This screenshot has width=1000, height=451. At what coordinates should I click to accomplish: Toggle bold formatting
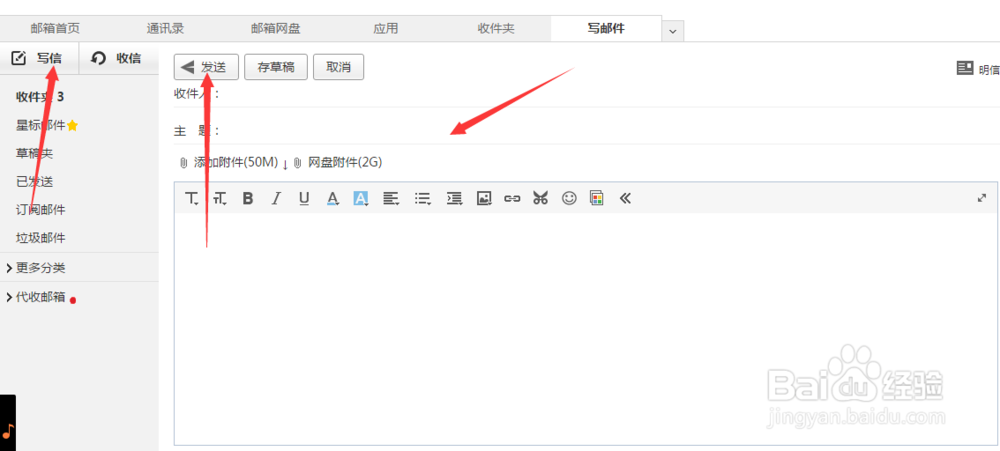pyautogui.click(x=248, y=198)
